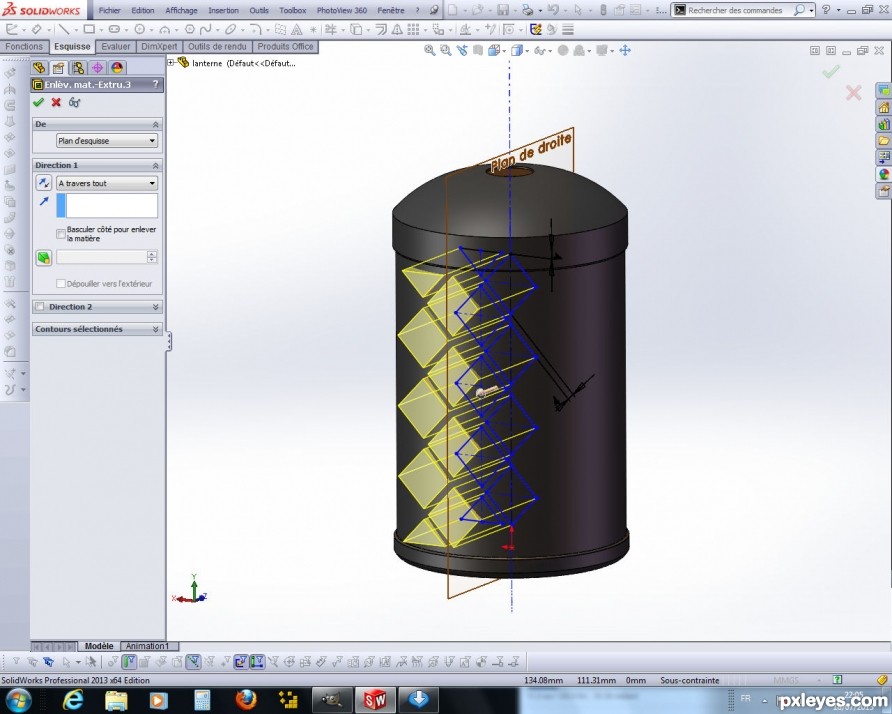Open DimXpertManager crosshair tab icon
The height and width of the screenshot is (714, 892).
[x=97, y=68]
